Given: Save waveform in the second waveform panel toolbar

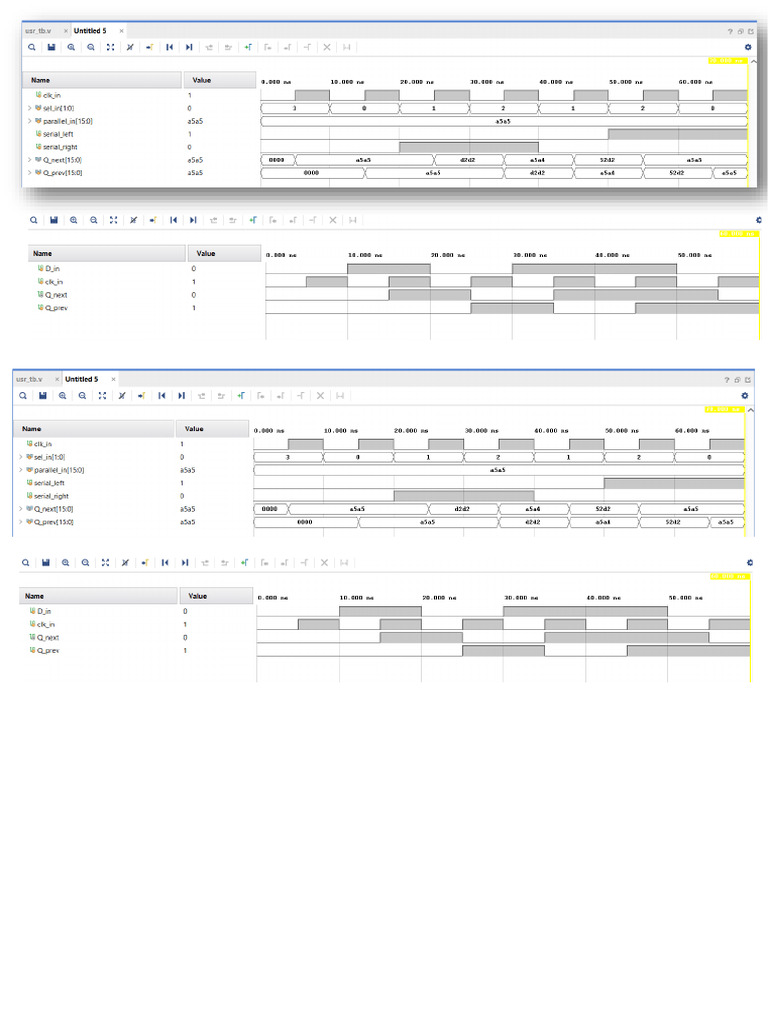Looking at the screenshot, I should (54, 220).
